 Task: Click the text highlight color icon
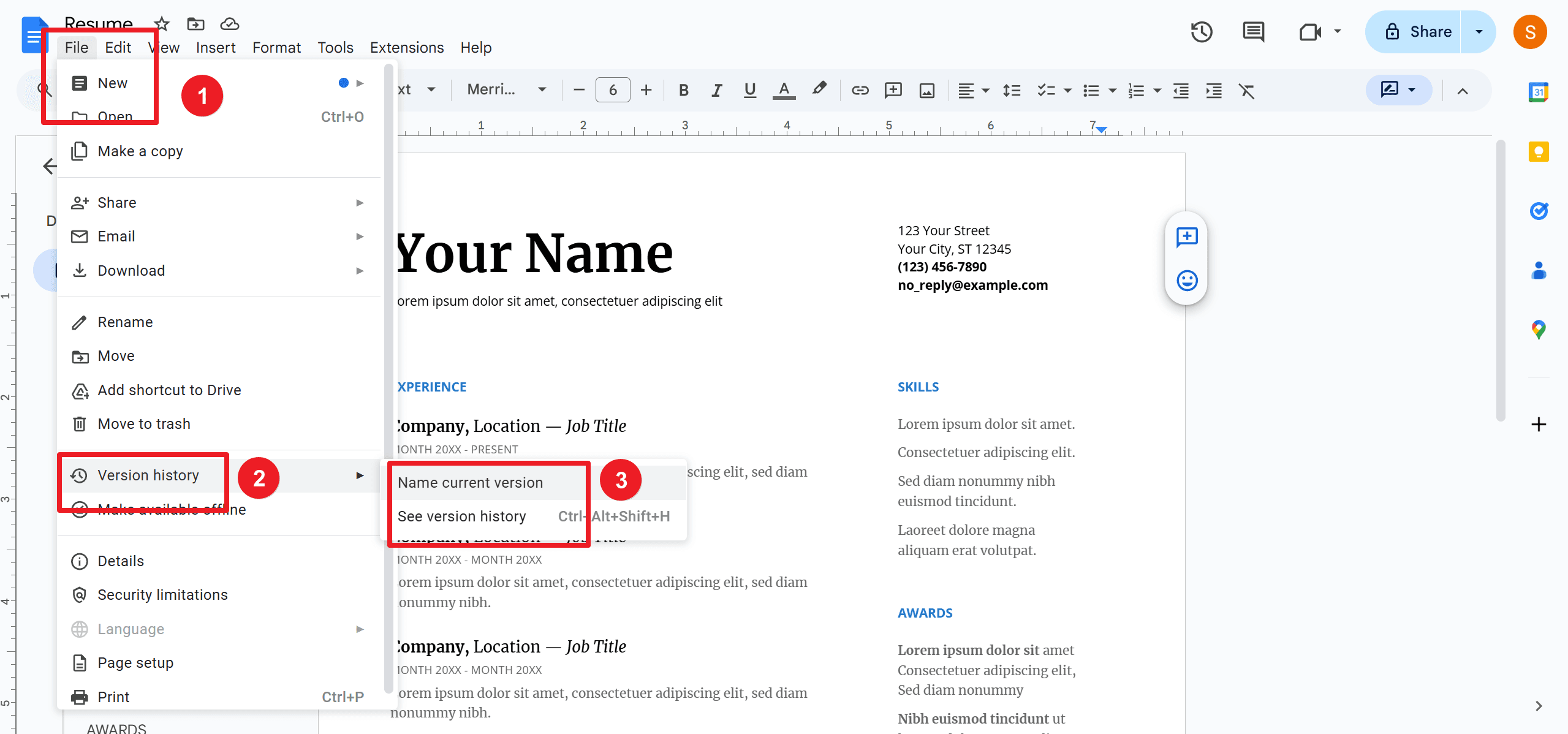820,92
